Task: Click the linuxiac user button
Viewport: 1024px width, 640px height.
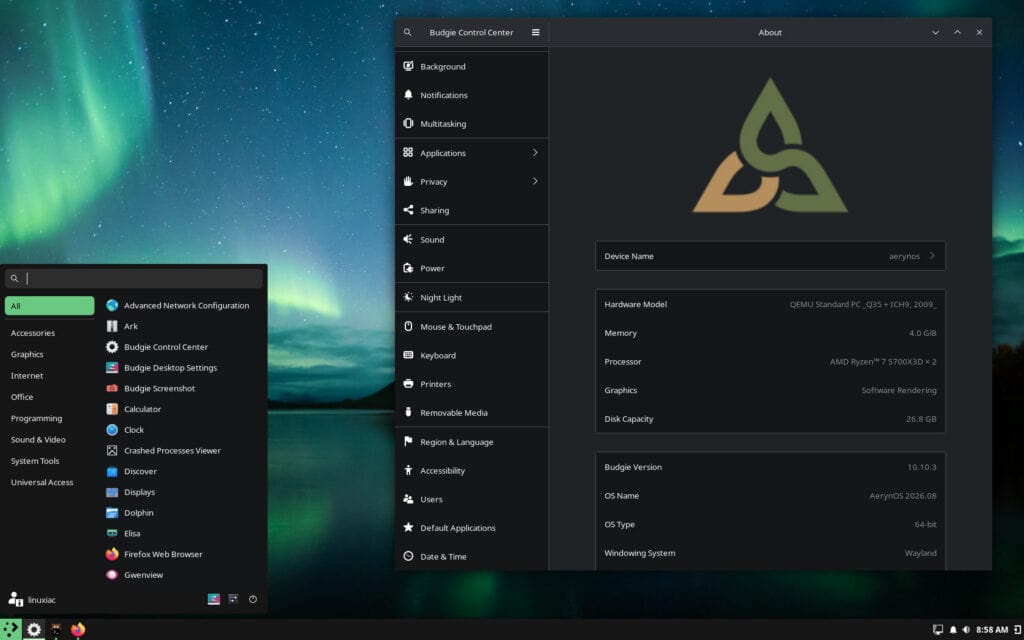Action: pos(32,600)
